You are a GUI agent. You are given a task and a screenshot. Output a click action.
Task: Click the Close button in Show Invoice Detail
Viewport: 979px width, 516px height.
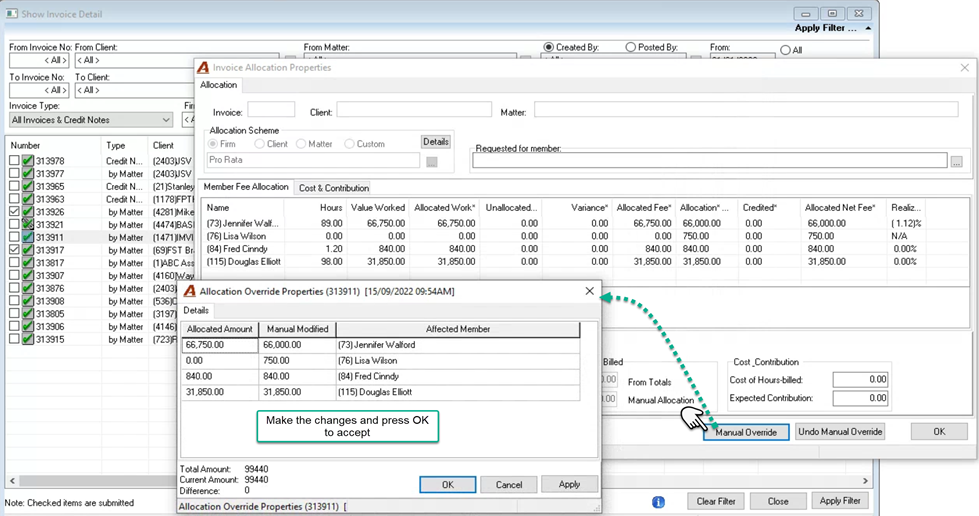tap(777, 501)
